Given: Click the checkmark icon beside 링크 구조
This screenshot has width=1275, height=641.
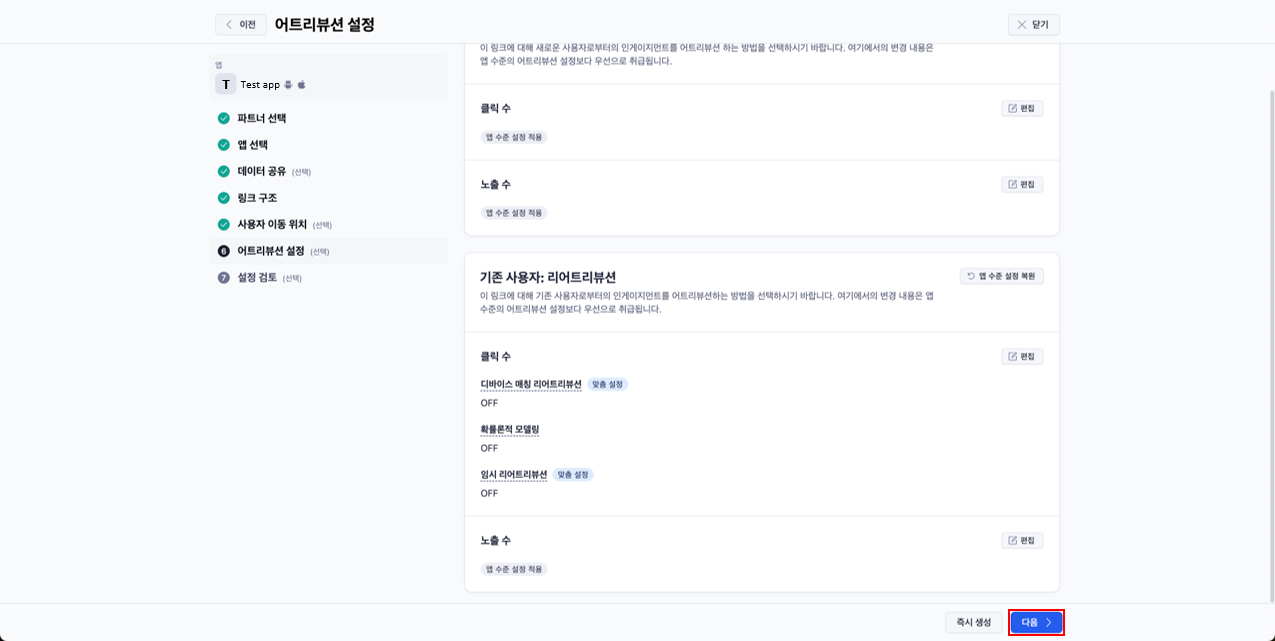Looking at the screenshot, I should click(224, 198).
